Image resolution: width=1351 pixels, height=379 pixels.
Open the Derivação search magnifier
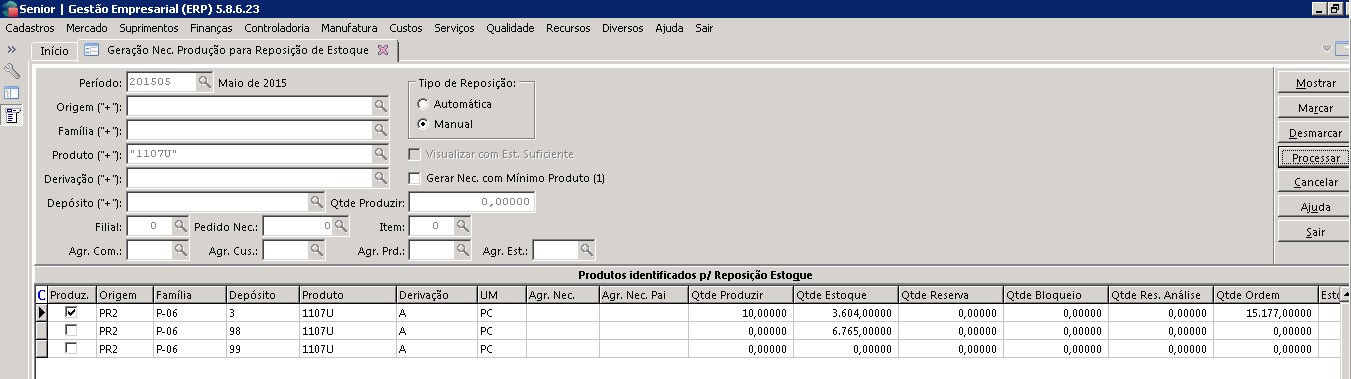click(x=381, y=178)
